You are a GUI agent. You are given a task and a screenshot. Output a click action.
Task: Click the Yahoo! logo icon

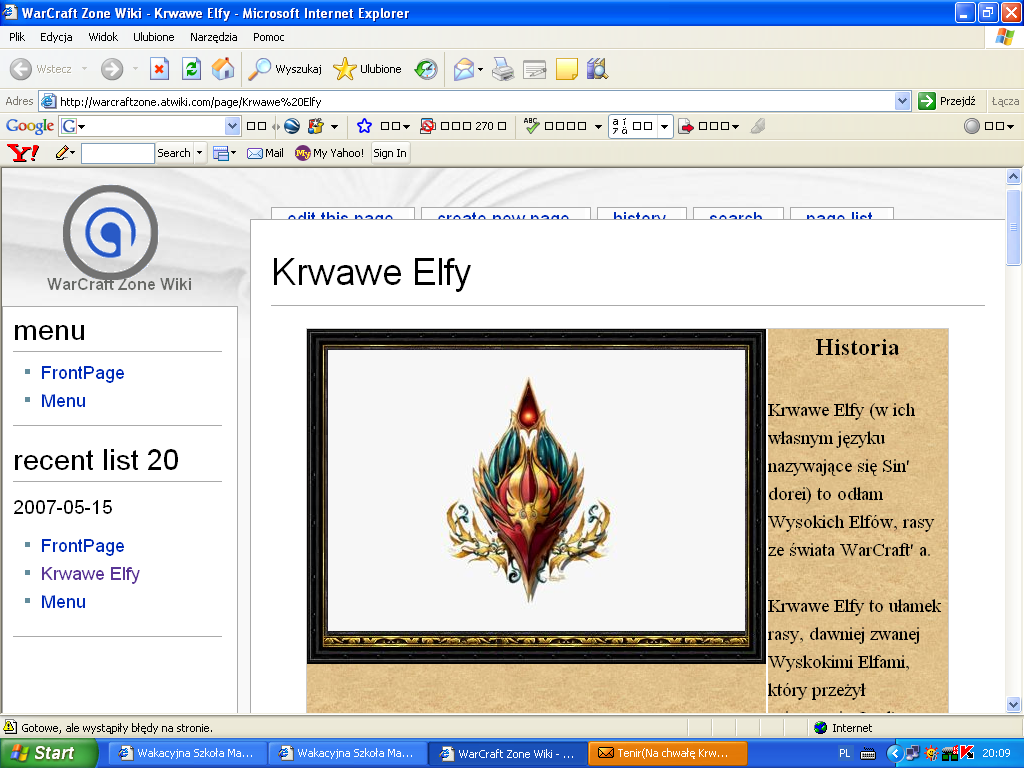pos(23,153)
